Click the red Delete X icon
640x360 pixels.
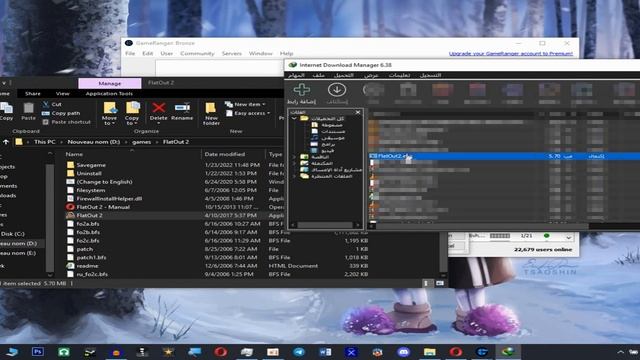[x=158, y=108]
